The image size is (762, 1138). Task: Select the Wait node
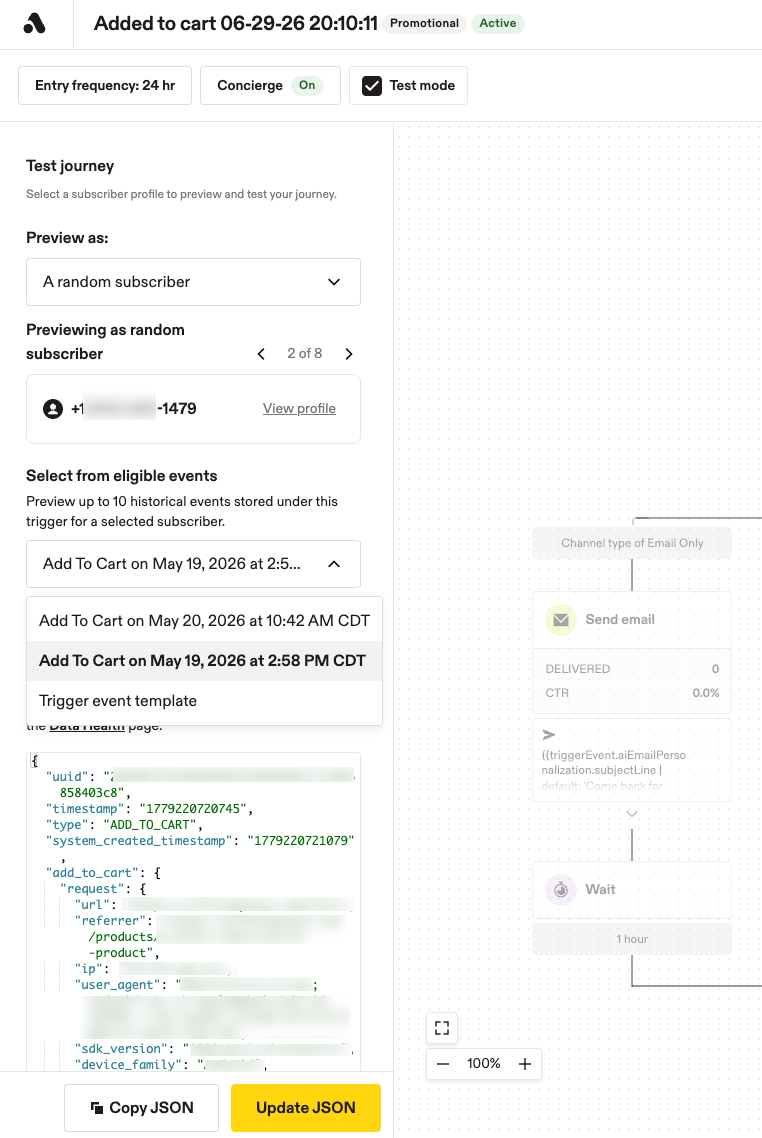tap(631, 890)
